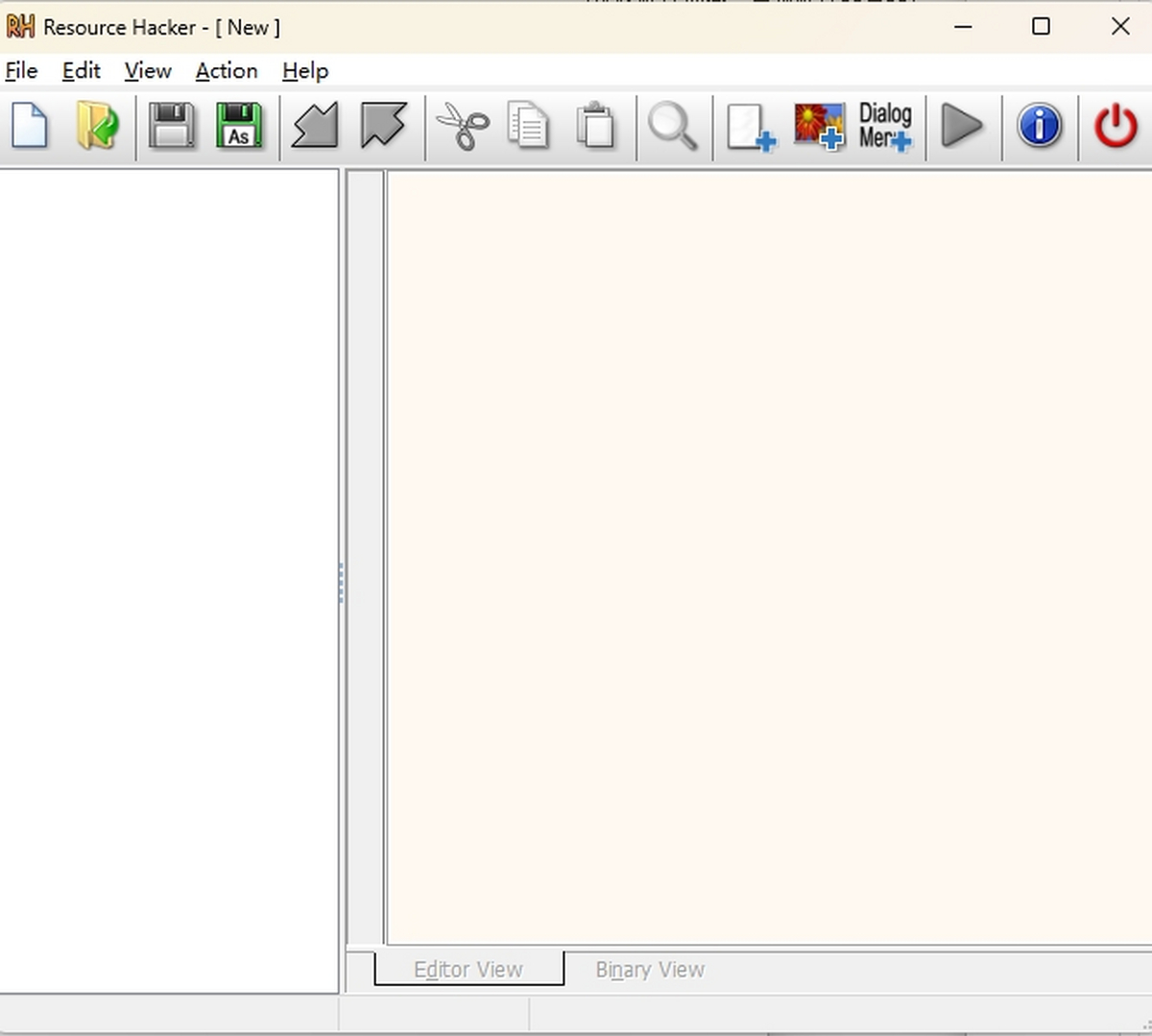Click the blue dotted pane splitter handle

pos(341,583)
